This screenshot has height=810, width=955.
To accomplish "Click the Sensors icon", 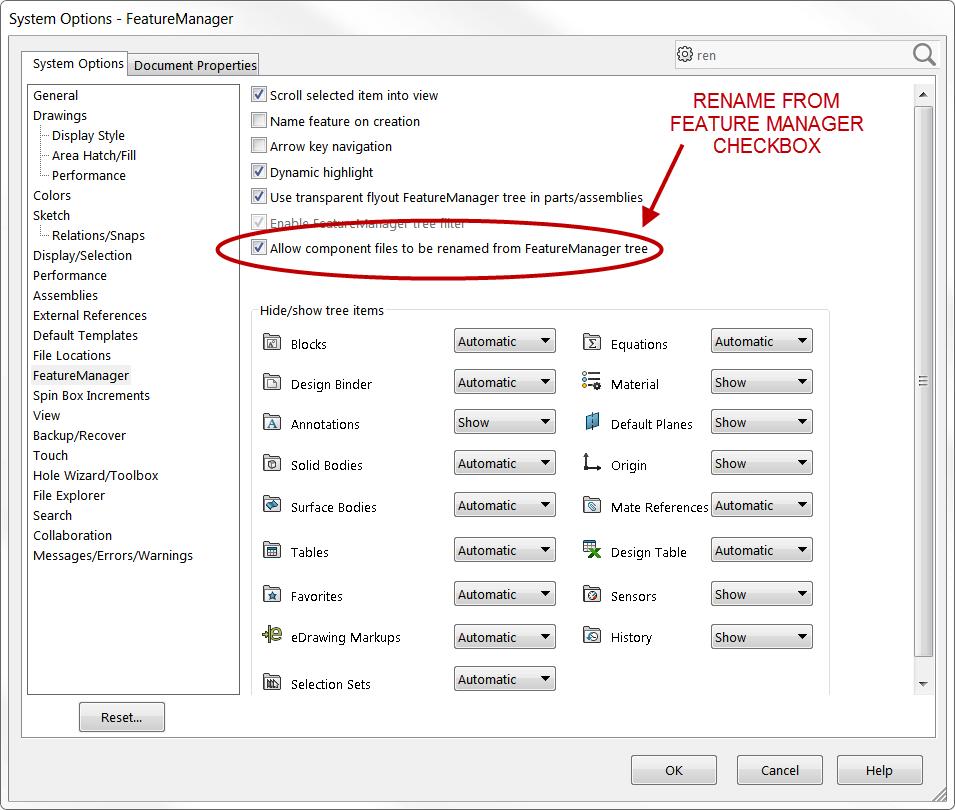I will [592, 594].
